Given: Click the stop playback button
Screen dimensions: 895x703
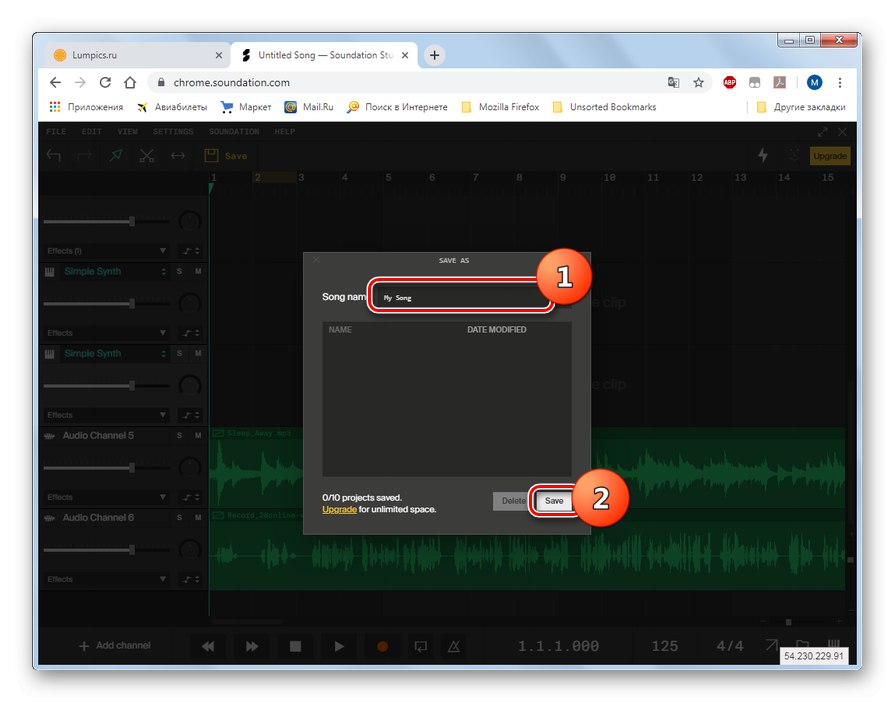Looking at the screenshot, I should 295,646.
